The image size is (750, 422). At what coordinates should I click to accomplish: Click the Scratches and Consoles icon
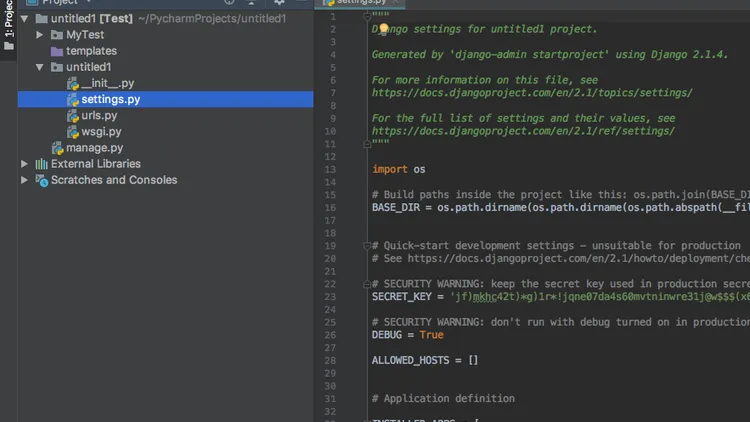pos(42,180)
